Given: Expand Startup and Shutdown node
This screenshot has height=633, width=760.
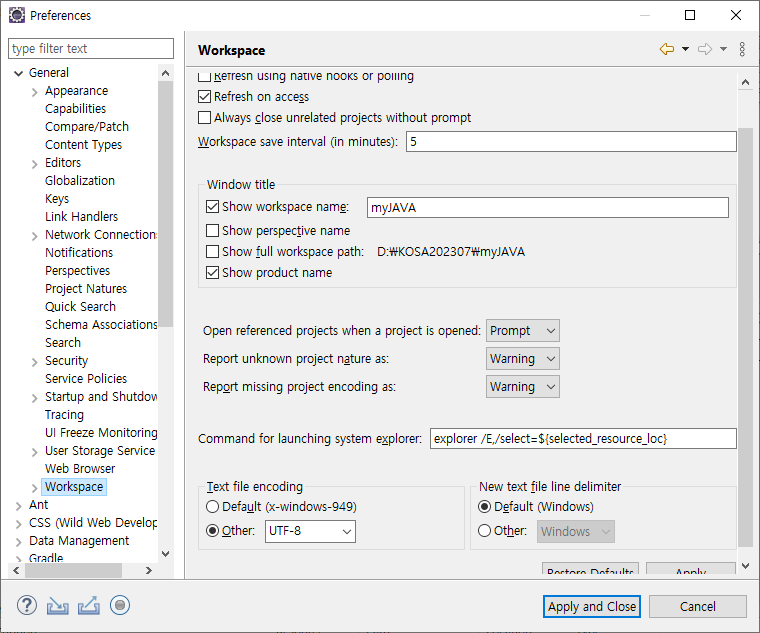Looking at the screenshot, I should click(34, 397).
